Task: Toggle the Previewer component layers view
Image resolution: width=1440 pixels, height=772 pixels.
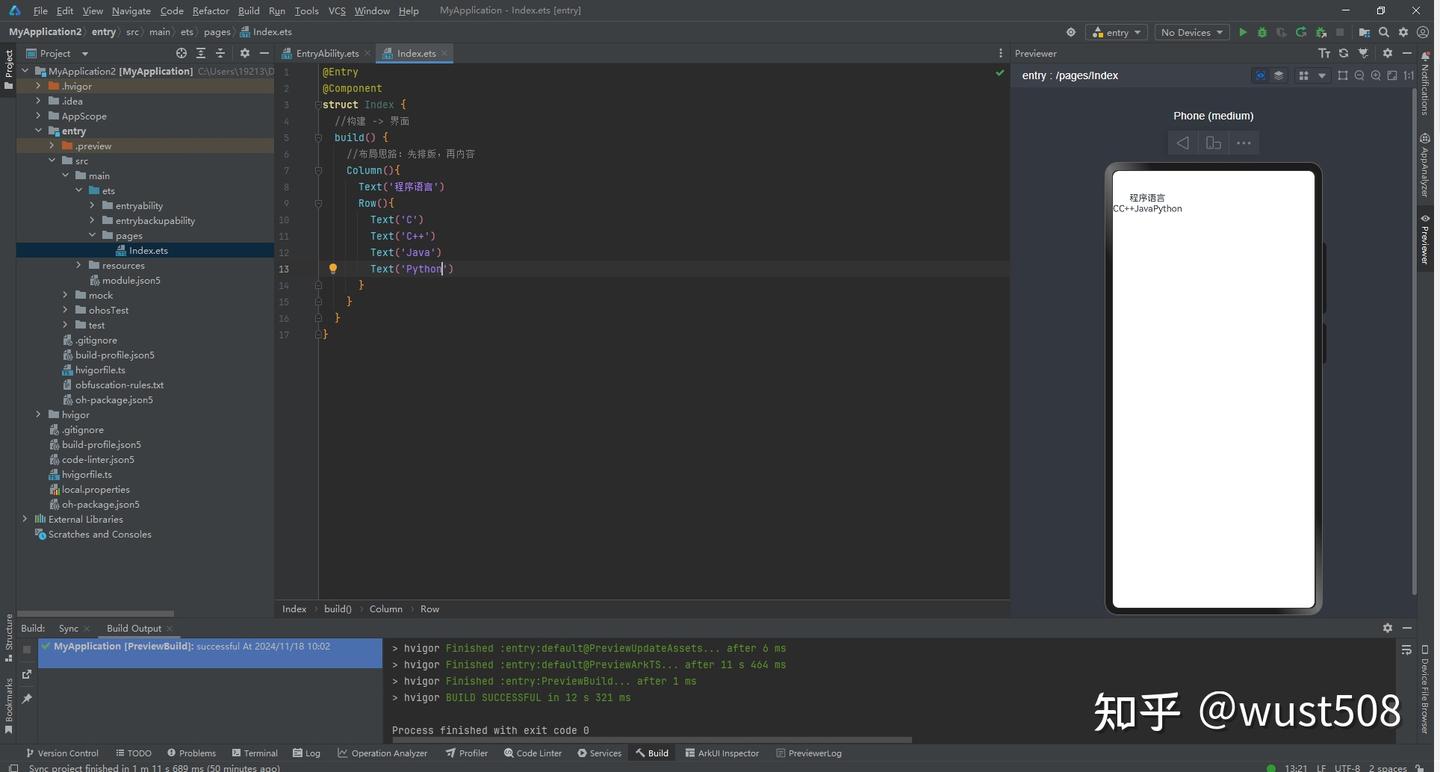Action: click(x=1278, y=76)
